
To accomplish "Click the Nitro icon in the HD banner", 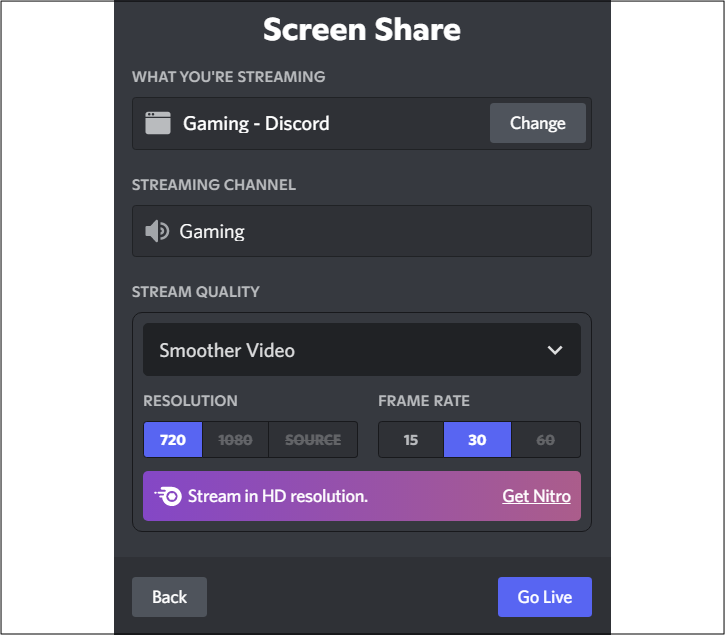I will click(168, 496).
